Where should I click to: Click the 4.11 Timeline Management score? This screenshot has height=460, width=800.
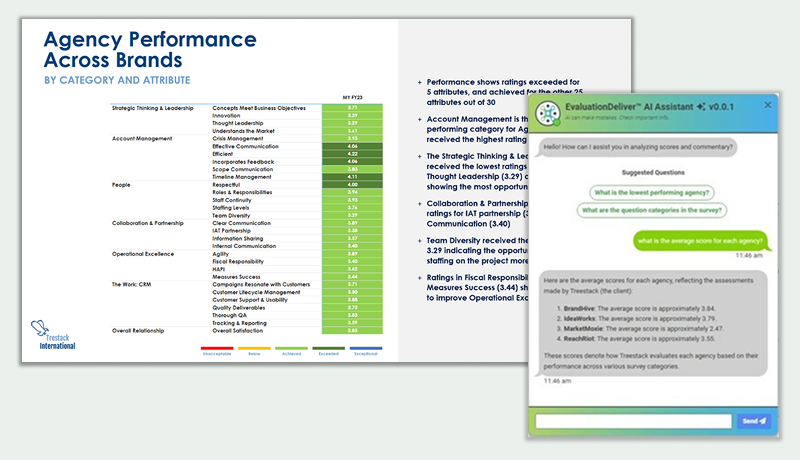(x=352, y=177)
